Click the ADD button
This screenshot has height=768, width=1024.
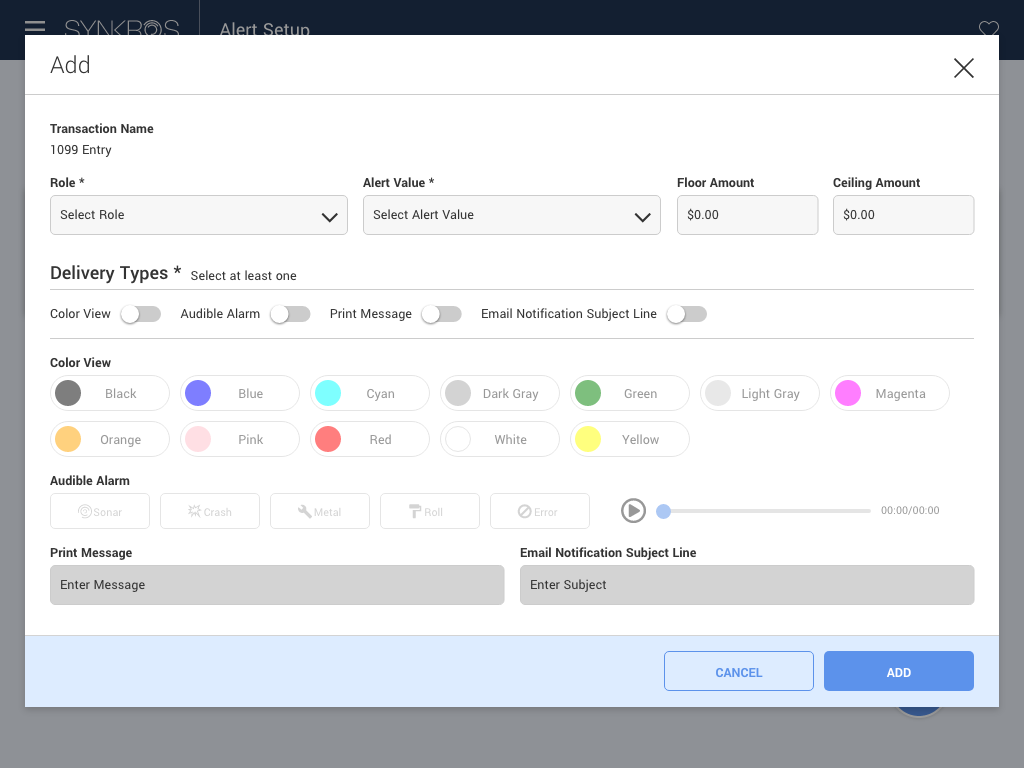899,671
